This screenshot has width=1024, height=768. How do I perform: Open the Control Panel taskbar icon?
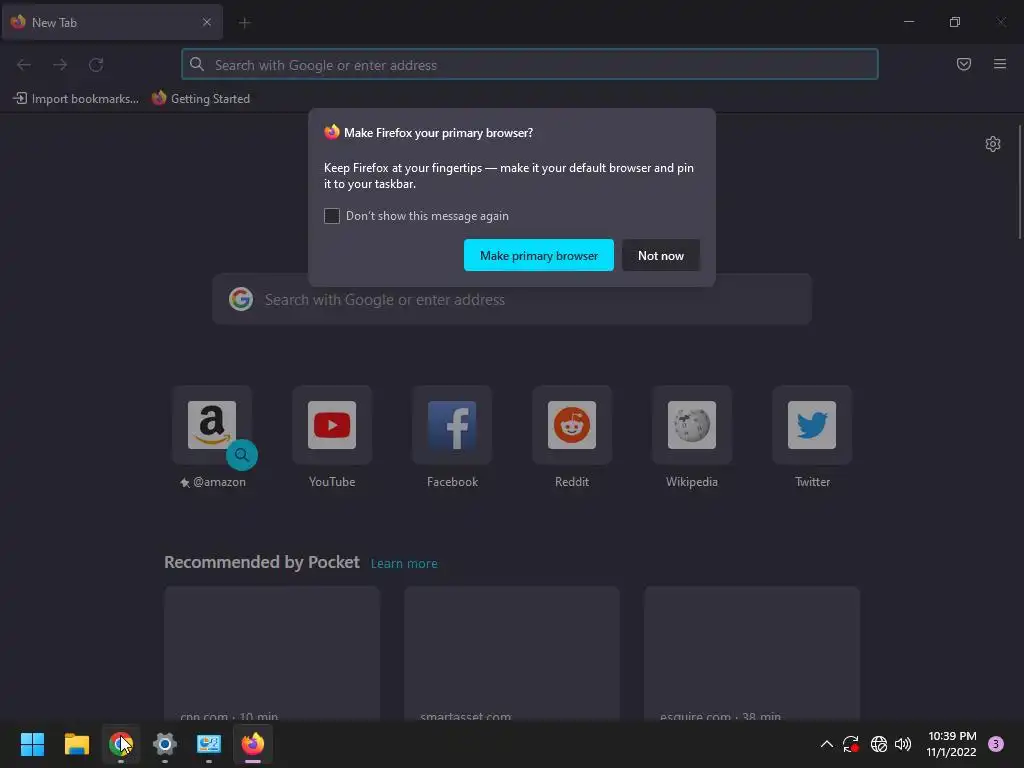pyautogui.click(x=209, y=743)
